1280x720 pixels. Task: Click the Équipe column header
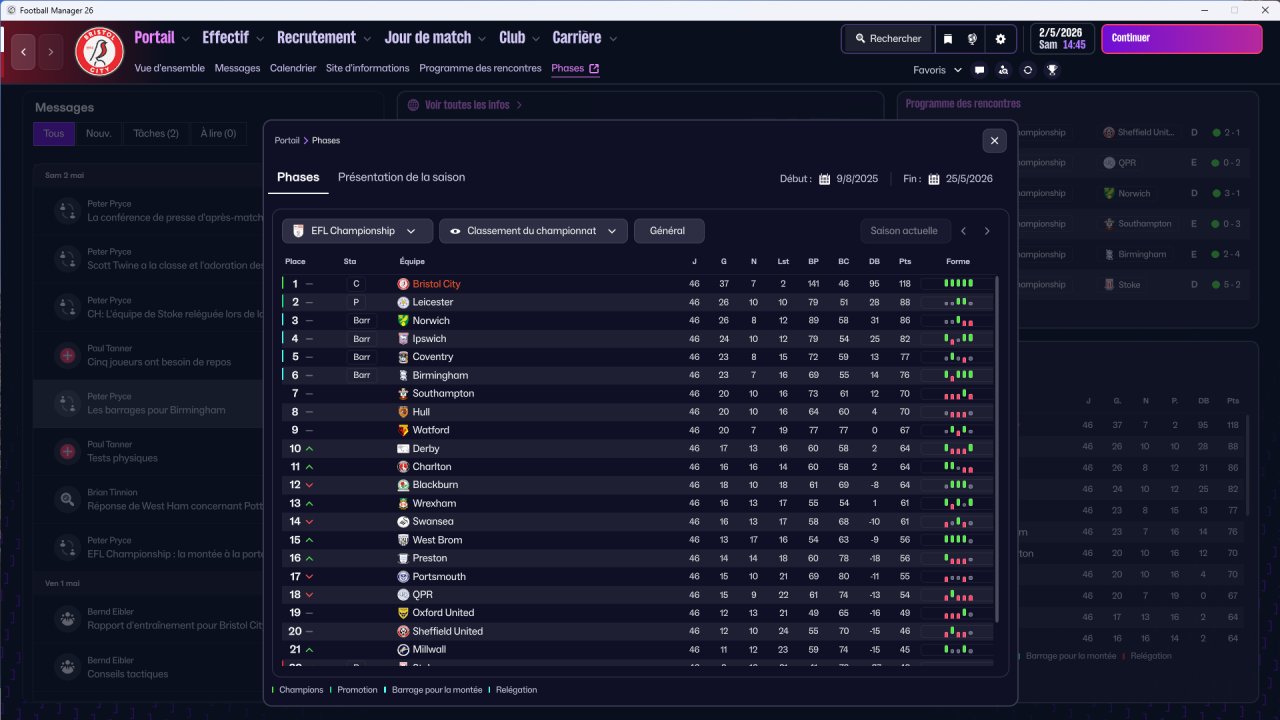click(x=412, y=262)
